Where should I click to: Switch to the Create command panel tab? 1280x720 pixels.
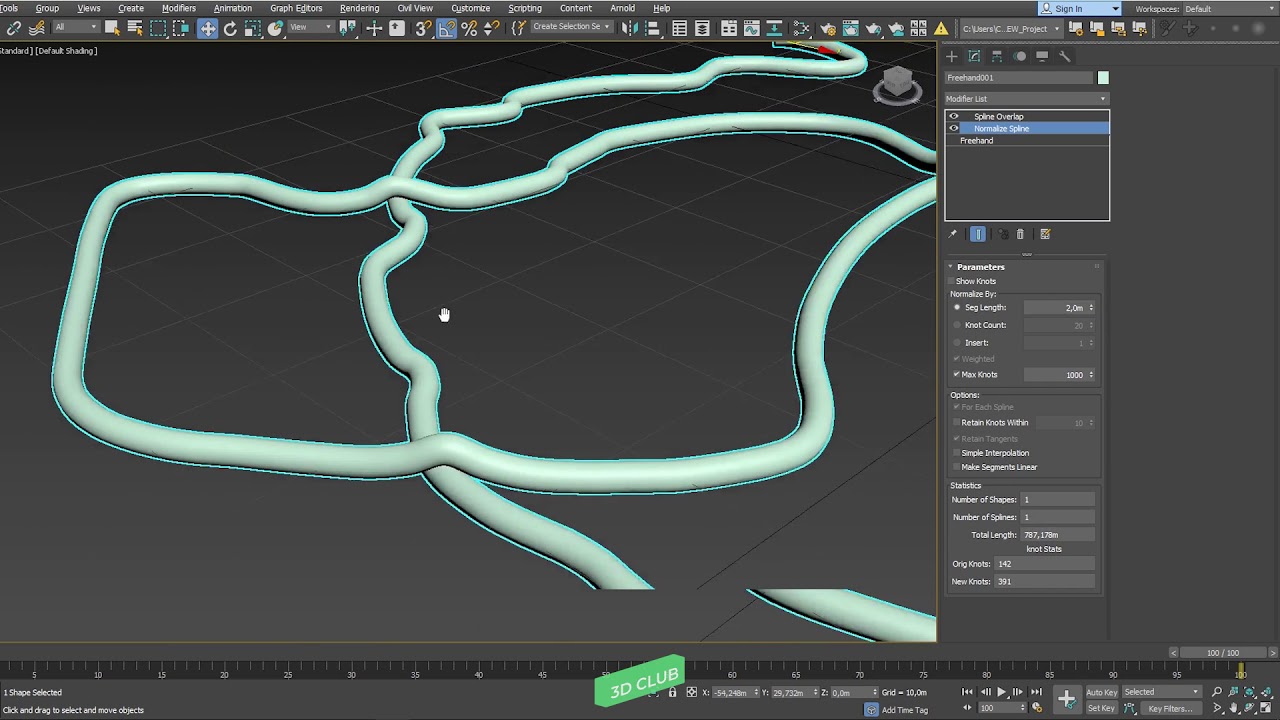tap(952, 56)
